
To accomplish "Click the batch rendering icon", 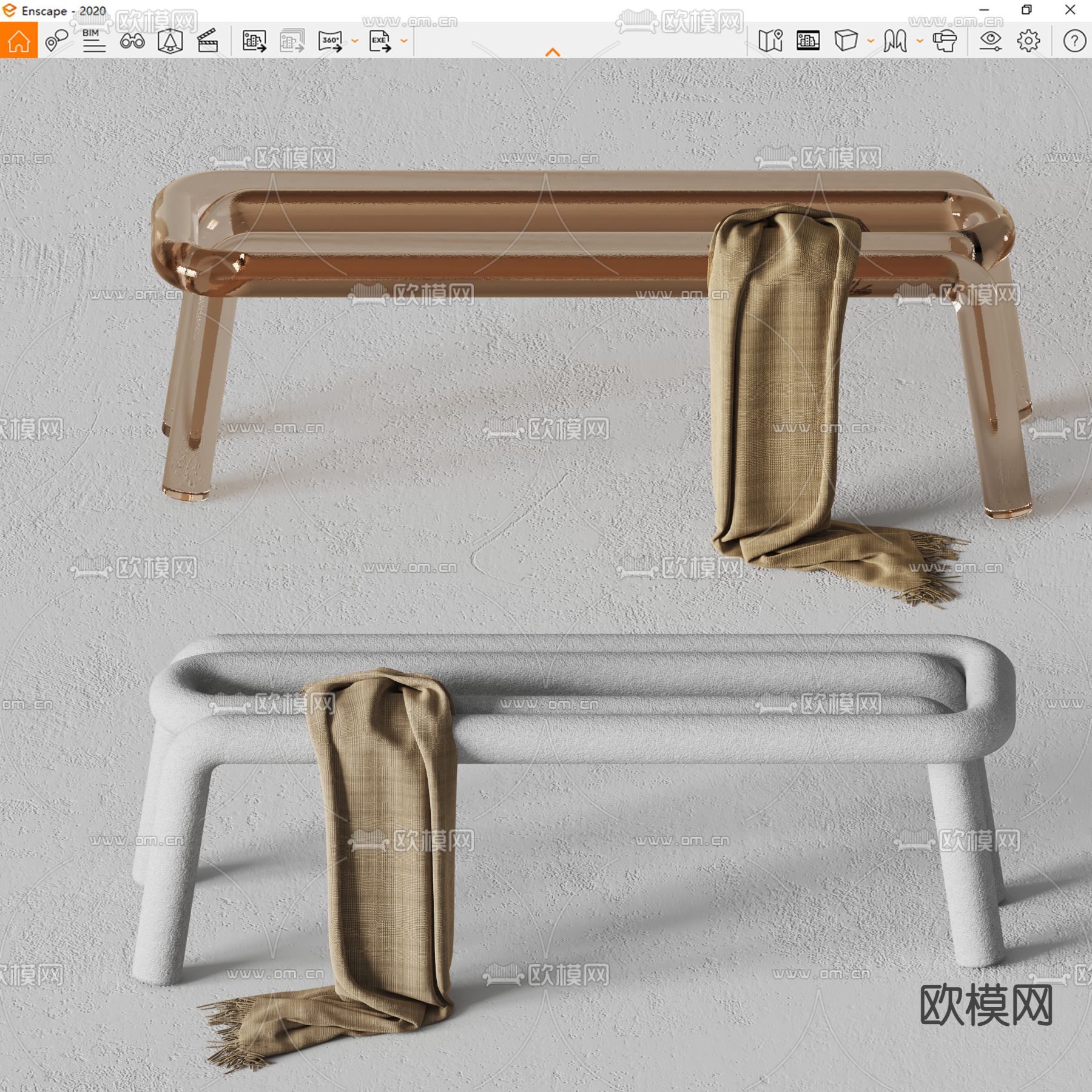I will coord(292,41).
